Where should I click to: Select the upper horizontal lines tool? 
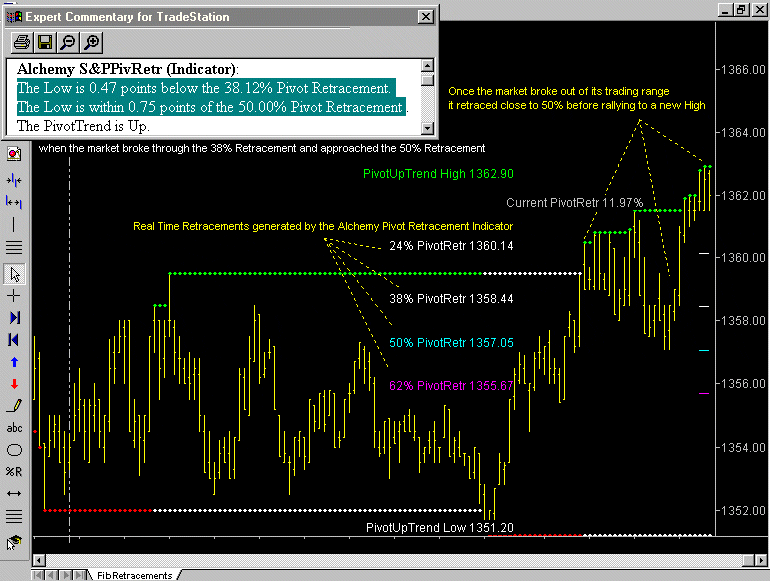click(14, 248)
